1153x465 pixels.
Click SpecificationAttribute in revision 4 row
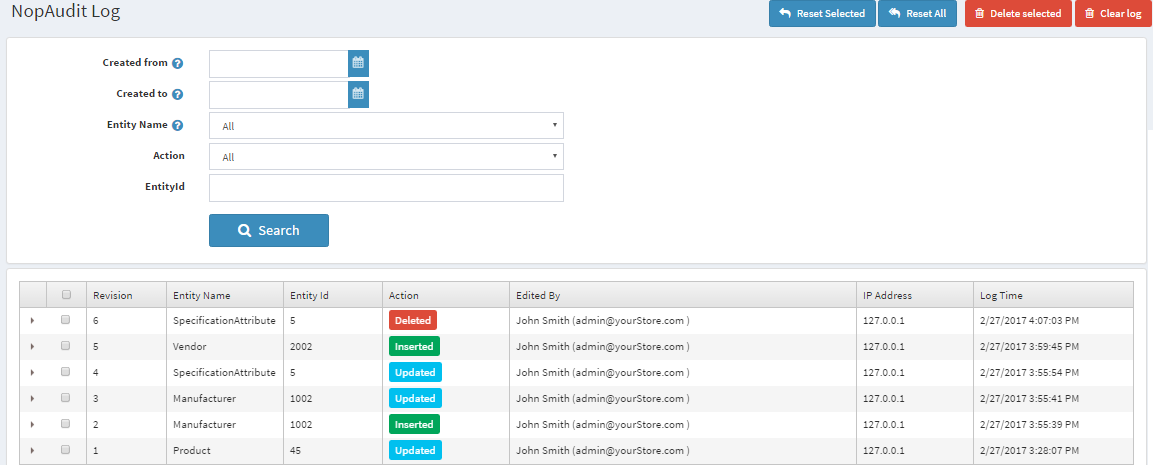224,372
